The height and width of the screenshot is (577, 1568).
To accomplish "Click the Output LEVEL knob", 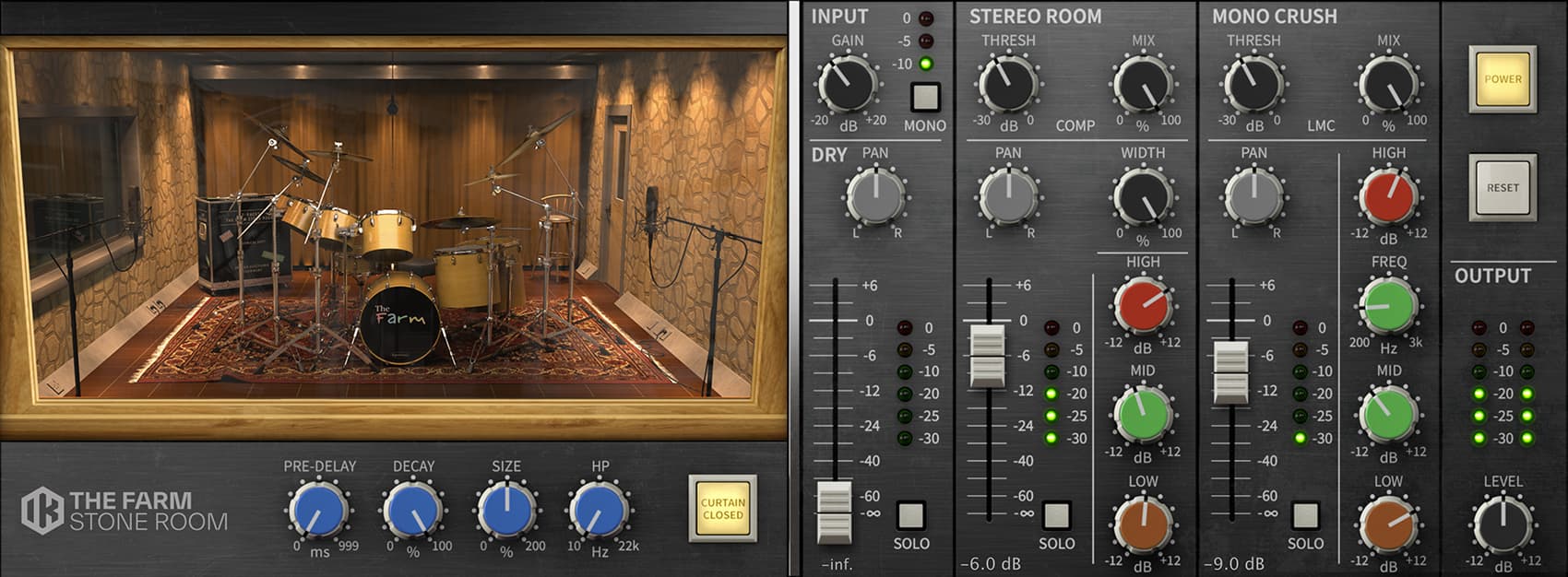I will pos(1503,524).
